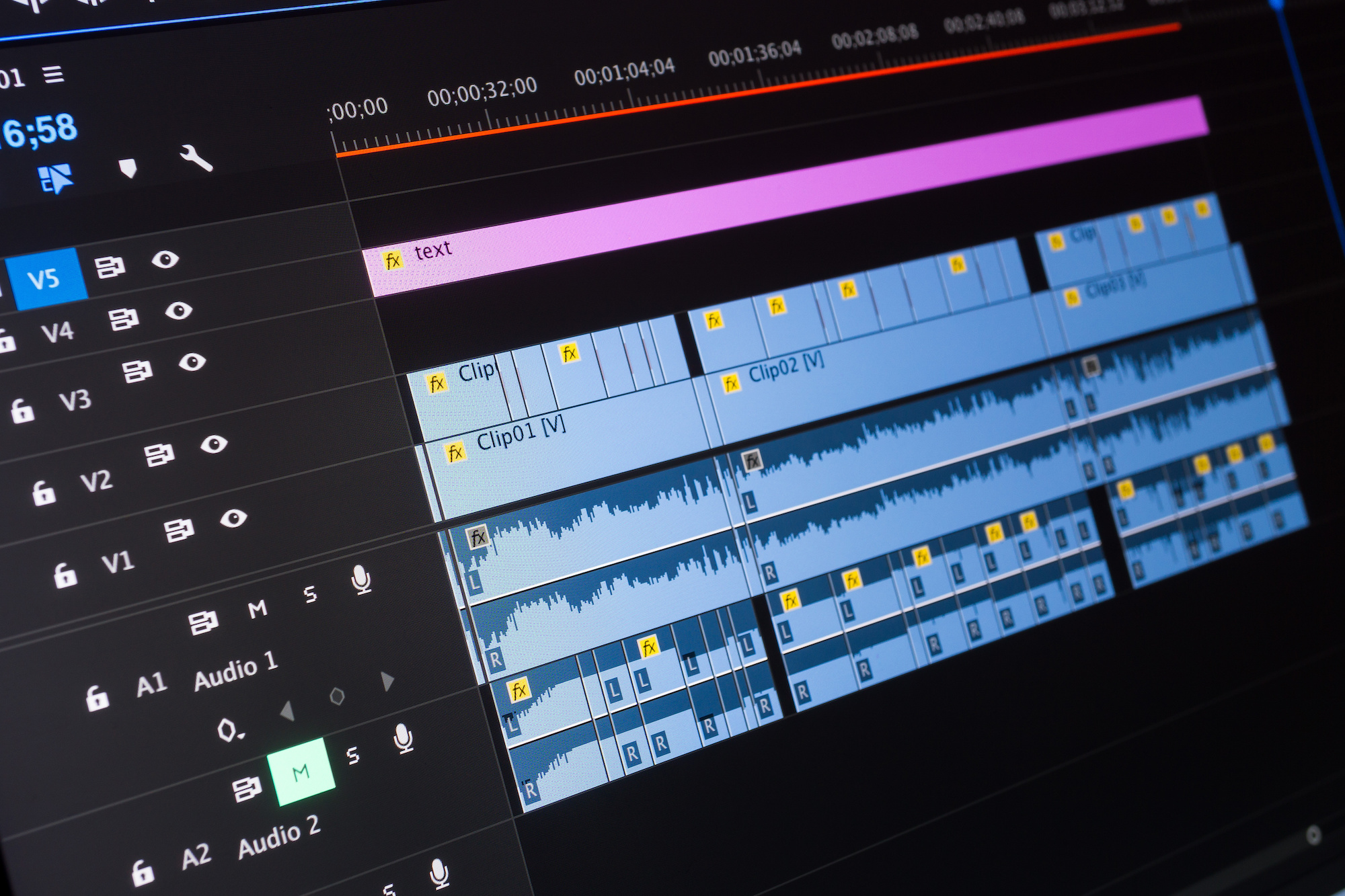Click the next keyframe arrow on Audio 1
The width and height of the screenshot is (1345, 896).
(387, 680)
